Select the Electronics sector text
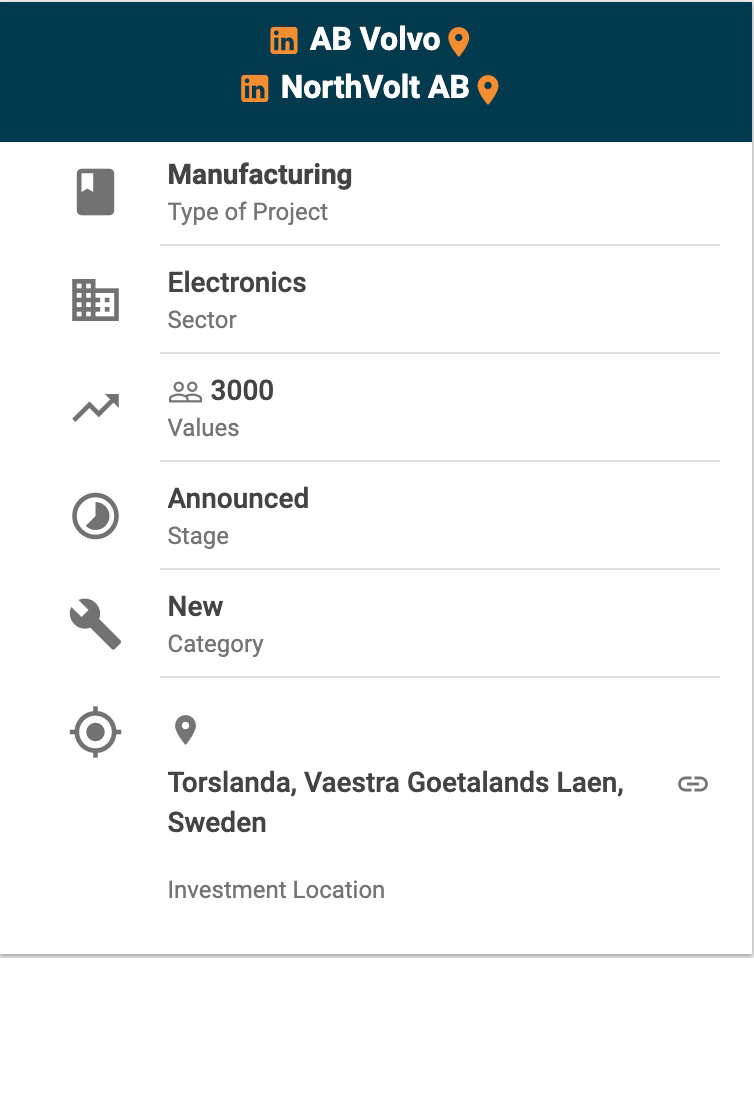This screenshot has height=1102, width=754. click(x=237, y=283)
